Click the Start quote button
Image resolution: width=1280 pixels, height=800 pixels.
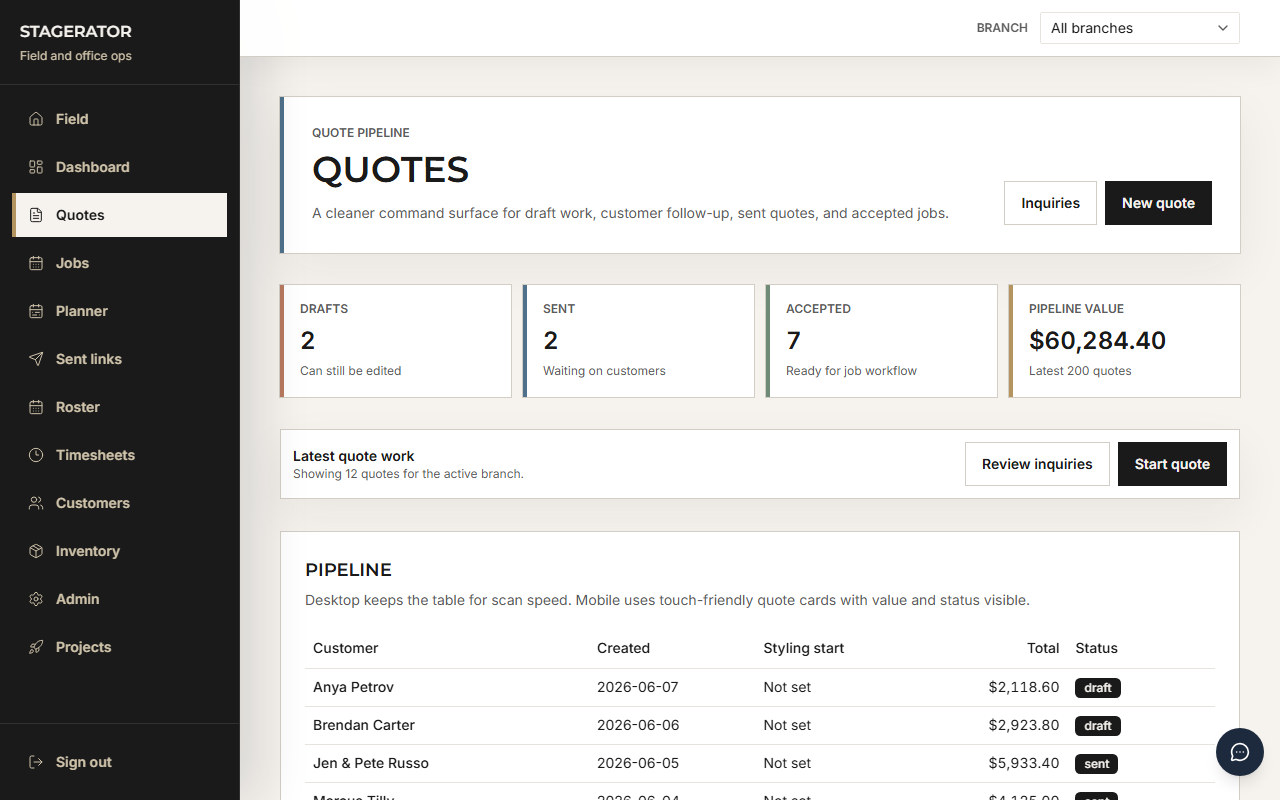[1172, 464]
